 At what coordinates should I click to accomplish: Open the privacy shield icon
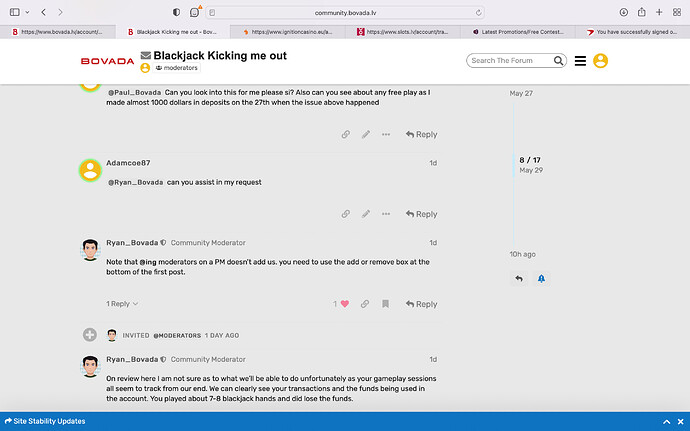176,12
